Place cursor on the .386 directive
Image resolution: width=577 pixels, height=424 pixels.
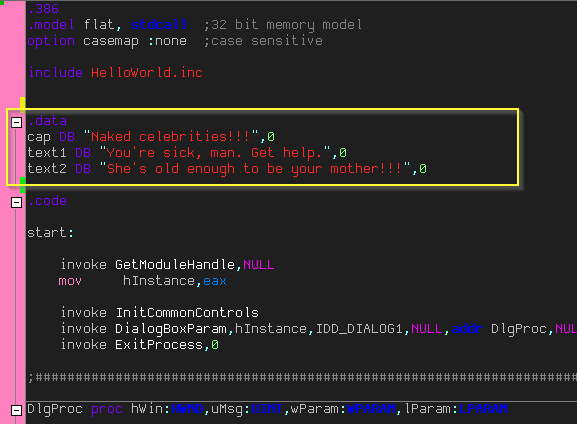[43, 8]
